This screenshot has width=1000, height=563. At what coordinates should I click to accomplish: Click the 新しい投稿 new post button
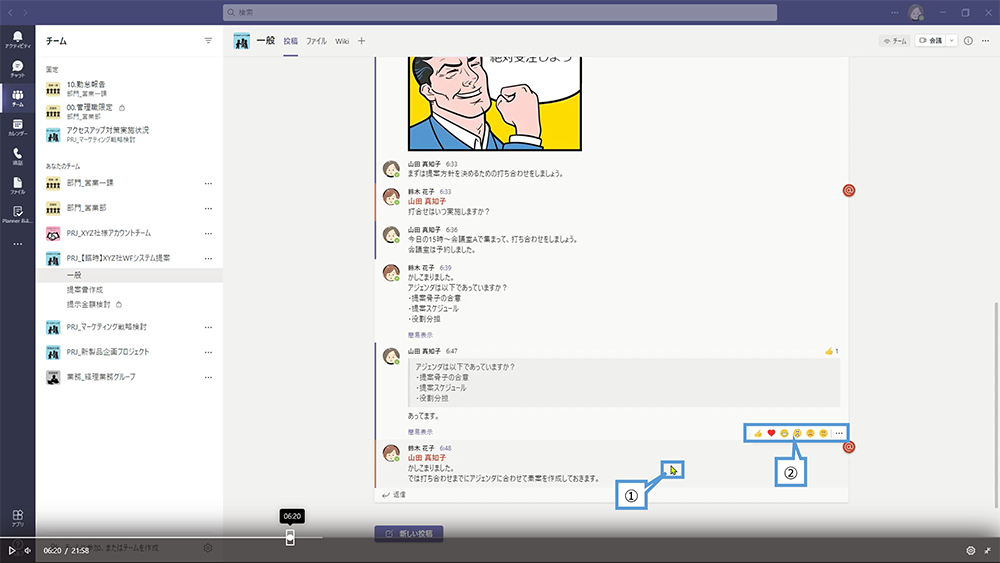(x=409, y=534)
